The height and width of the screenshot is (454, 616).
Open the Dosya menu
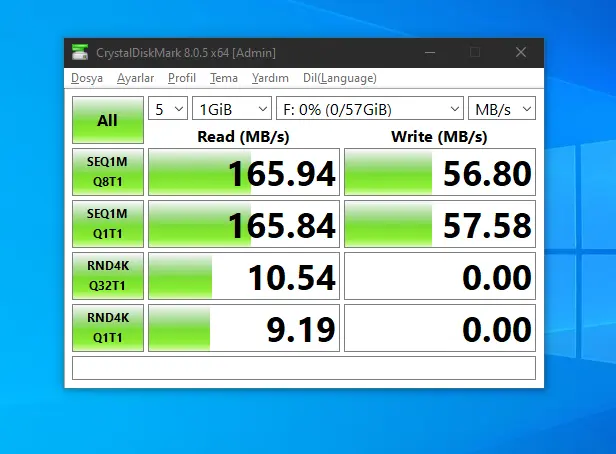click(87, 78)
